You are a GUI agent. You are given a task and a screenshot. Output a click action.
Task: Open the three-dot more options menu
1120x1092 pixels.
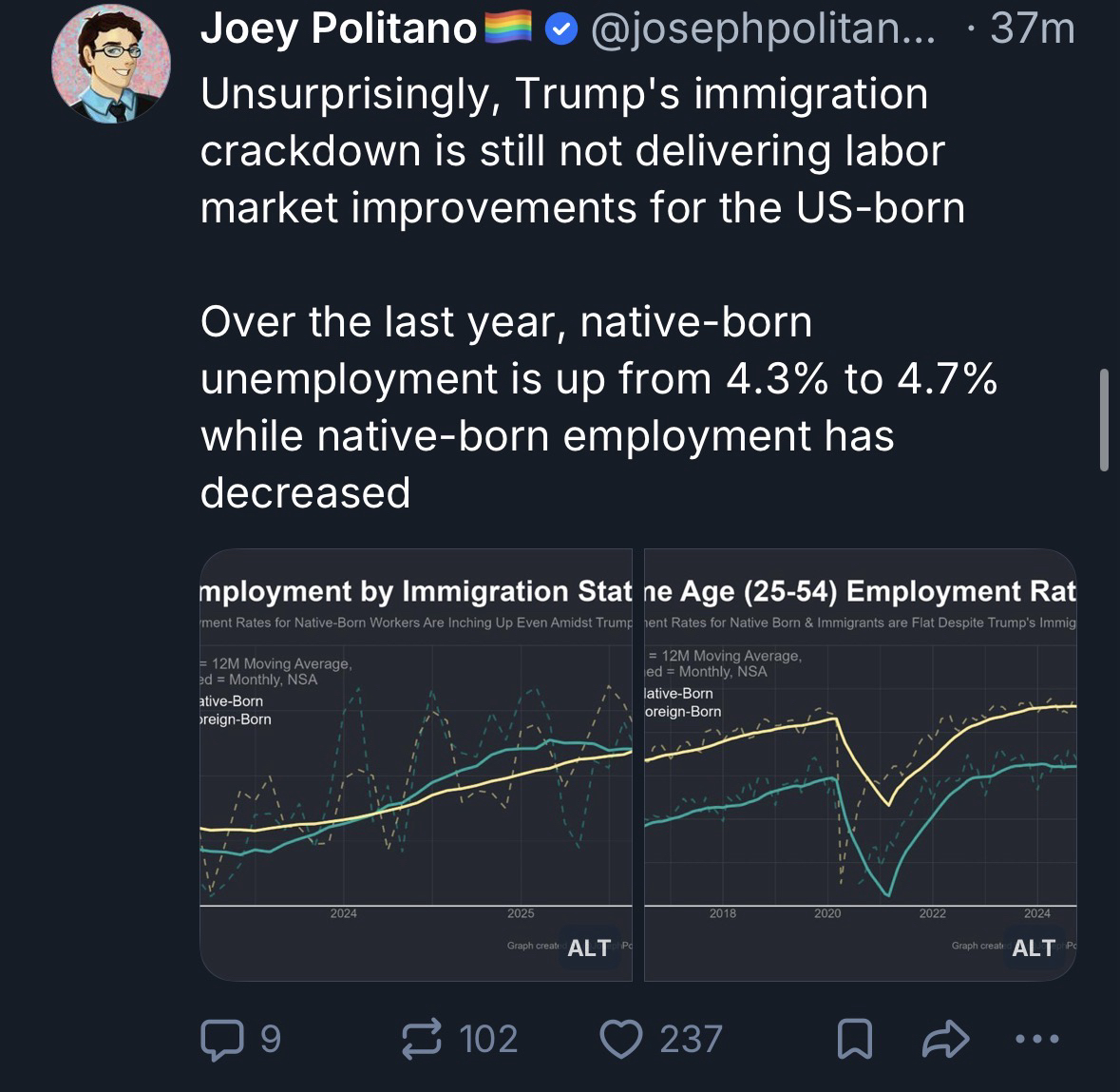click(x=1035, y=1039)
